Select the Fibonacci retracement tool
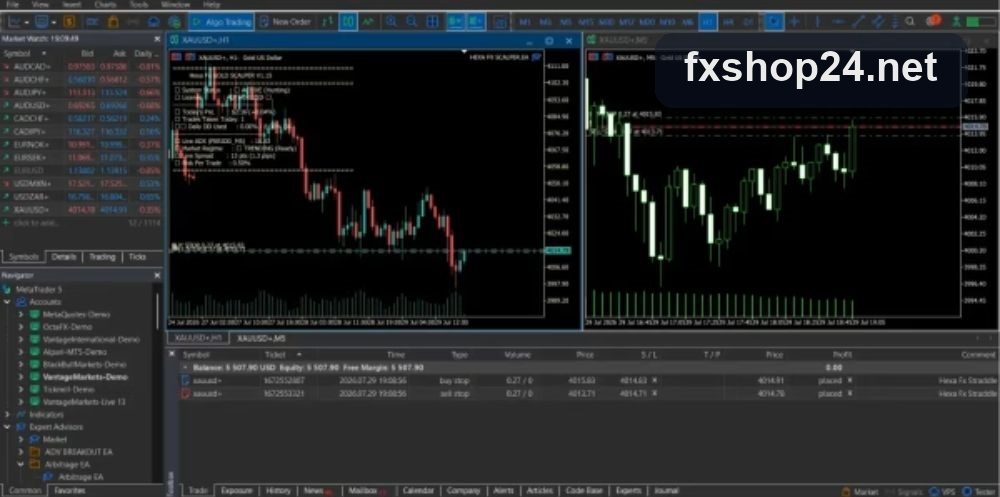 pyautogui.click(x=894, y=22)
